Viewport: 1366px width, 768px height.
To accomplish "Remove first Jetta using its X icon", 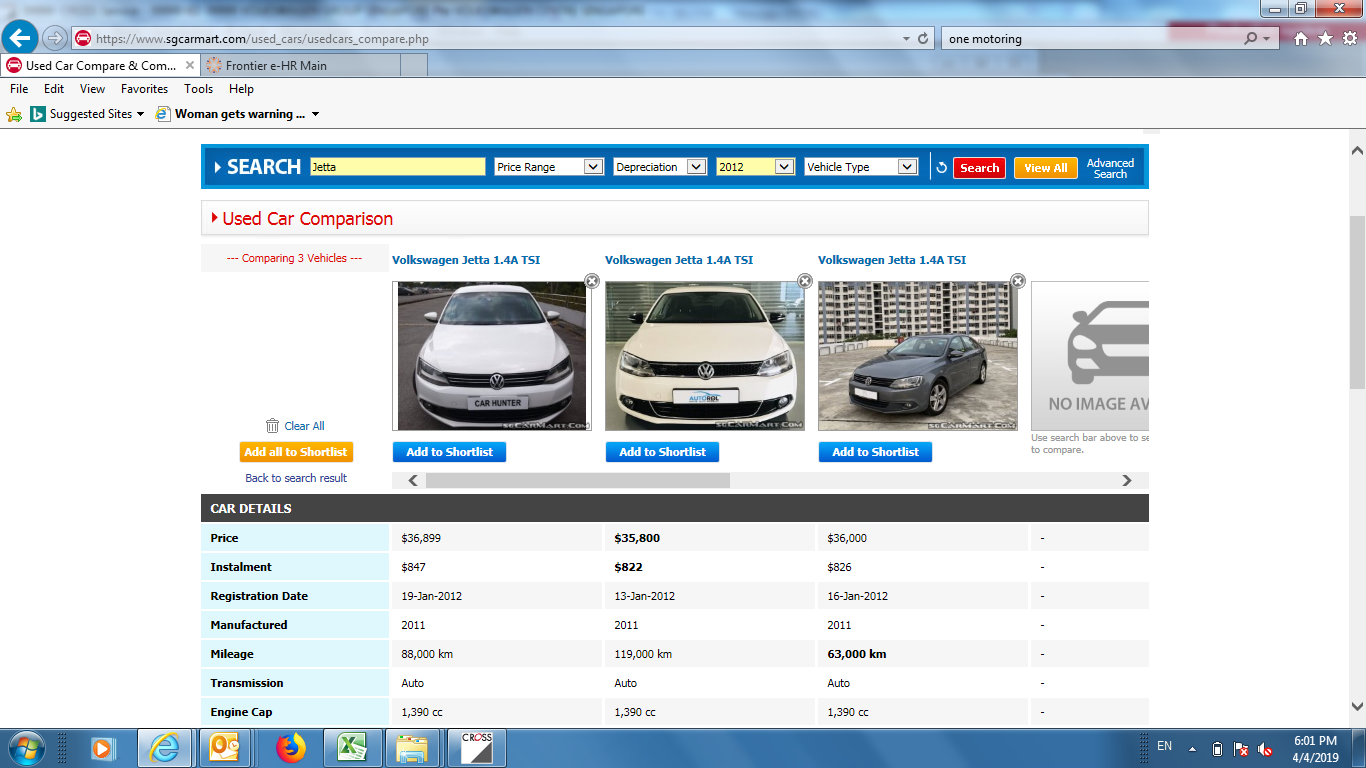I will 592,281.
